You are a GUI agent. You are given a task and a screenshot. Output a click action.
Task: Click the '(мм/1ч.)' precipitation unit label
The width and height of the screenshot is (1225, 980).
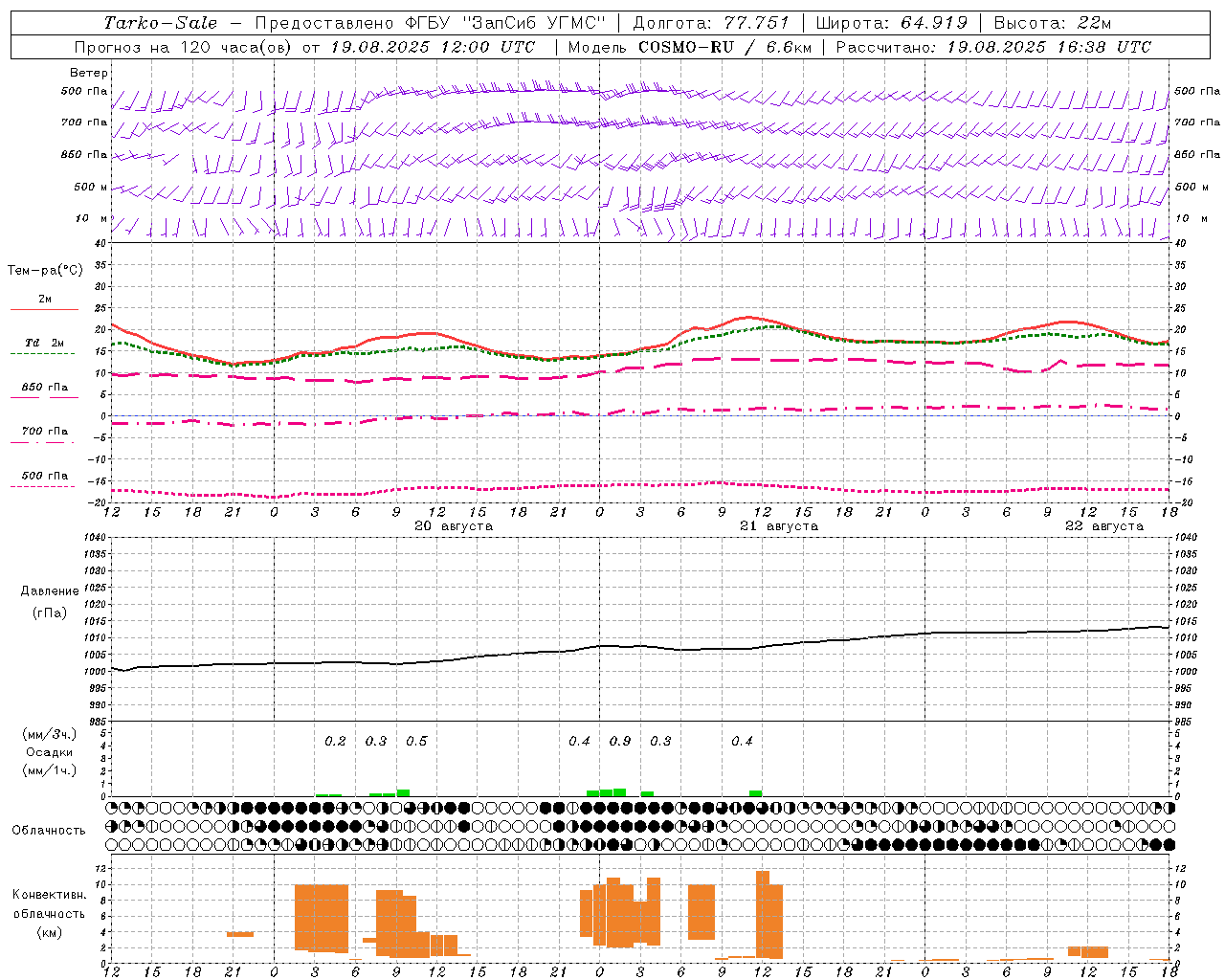click(49, 771)
